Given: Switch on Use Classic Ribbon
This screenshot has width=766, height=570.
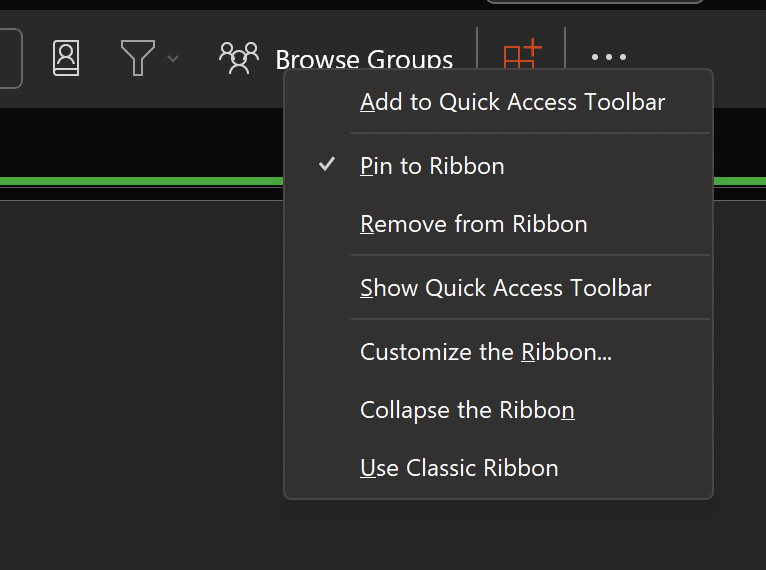Looking at the screenshot, I should click(459, 468).
